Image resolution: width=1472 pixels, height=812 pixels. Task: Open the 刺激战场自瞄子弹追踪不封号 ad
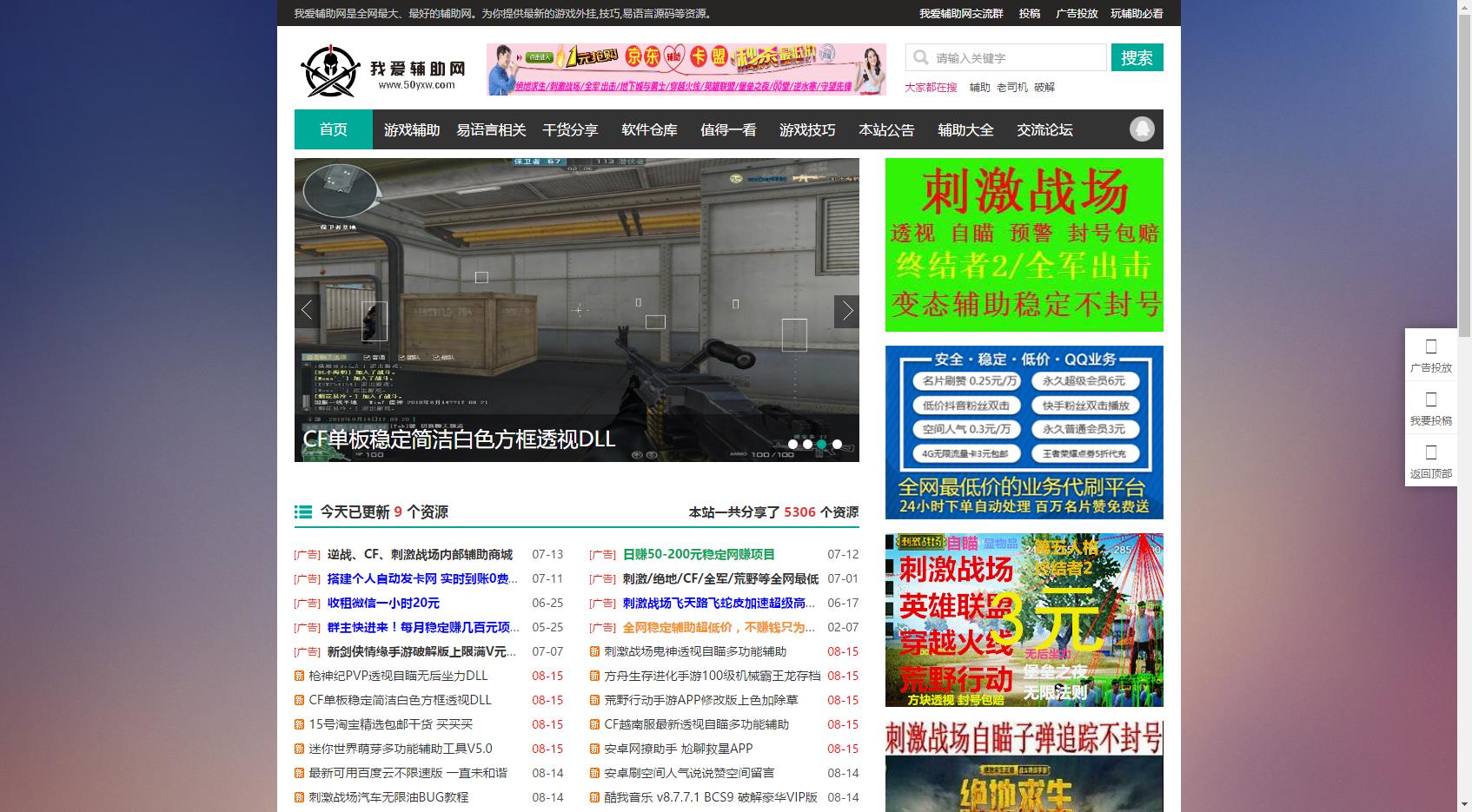pyautogui.click(x=1024, y=766)
